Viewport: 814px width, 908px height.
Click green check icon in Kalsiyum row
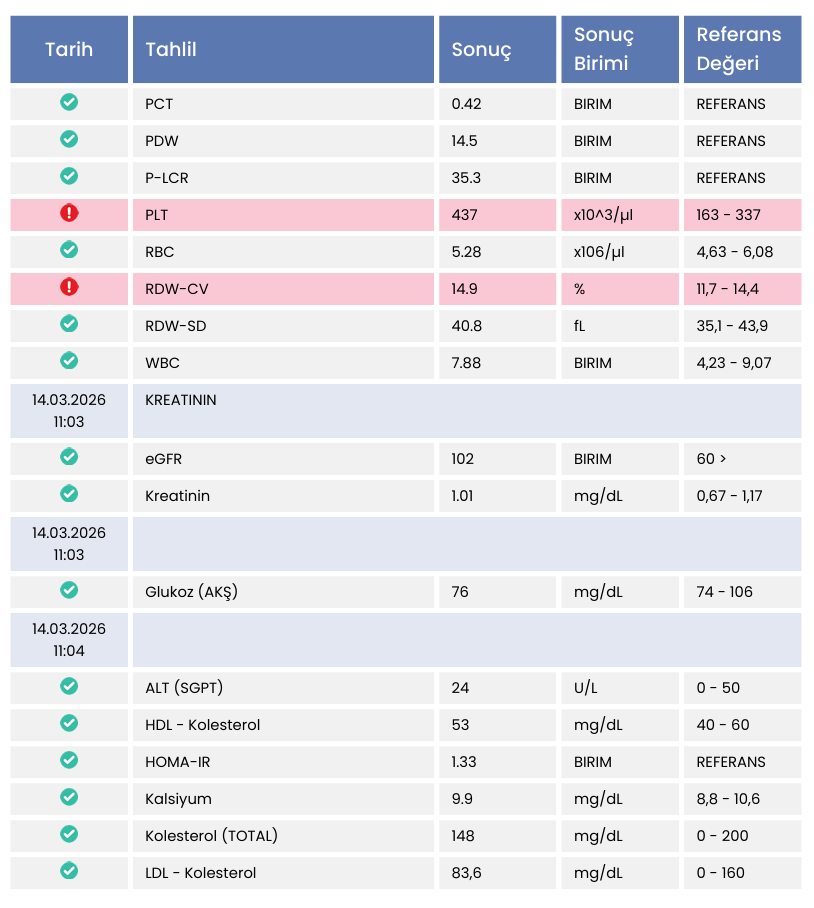(x=69, y=797)
